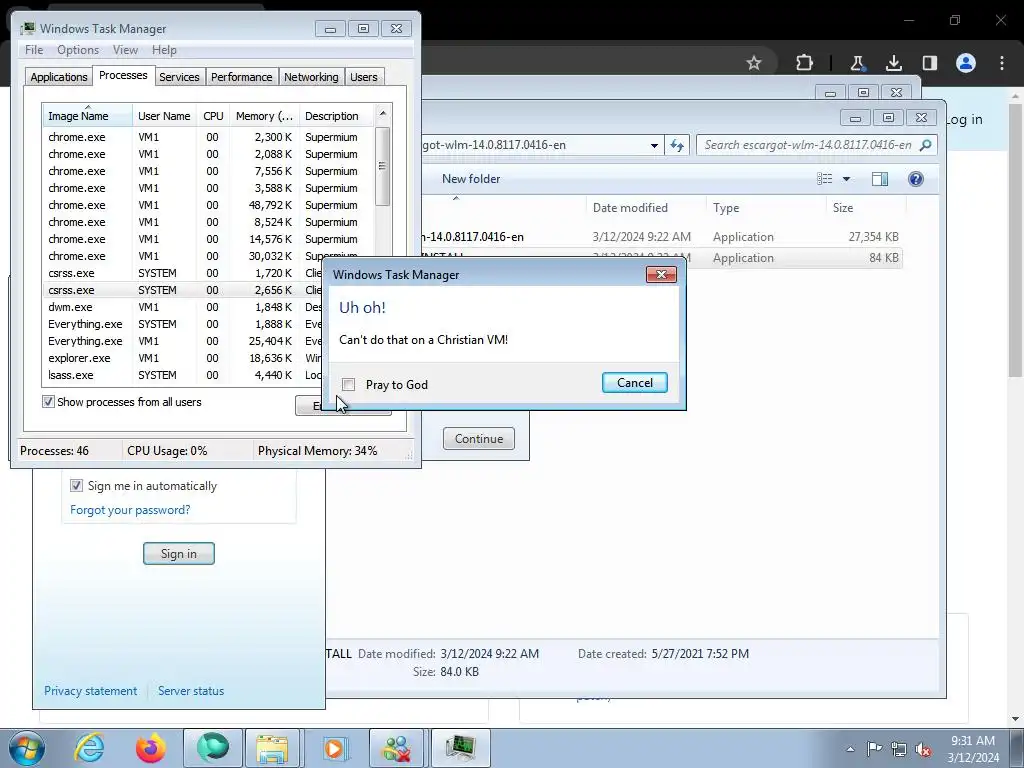Open browser downloads icon
The width and height of the screenshot is (1024, 768).
pos(893,63)
